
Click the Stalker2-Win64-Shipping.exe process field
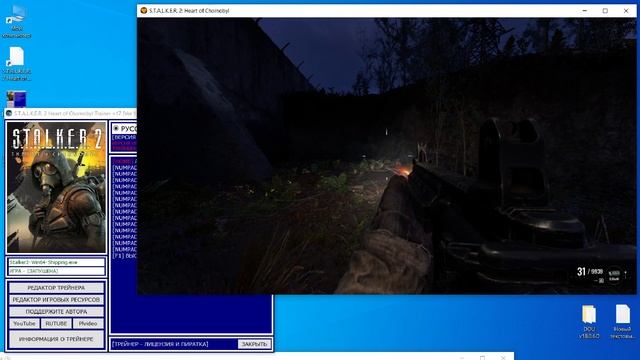56,262
